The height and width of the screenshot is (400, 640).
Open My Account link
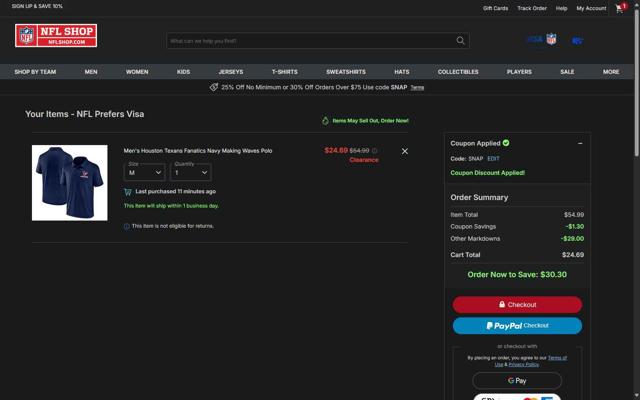point(591,8)
